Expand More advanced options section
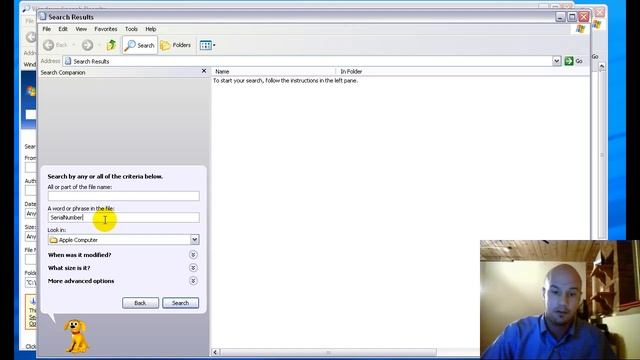 coord(193,281)
